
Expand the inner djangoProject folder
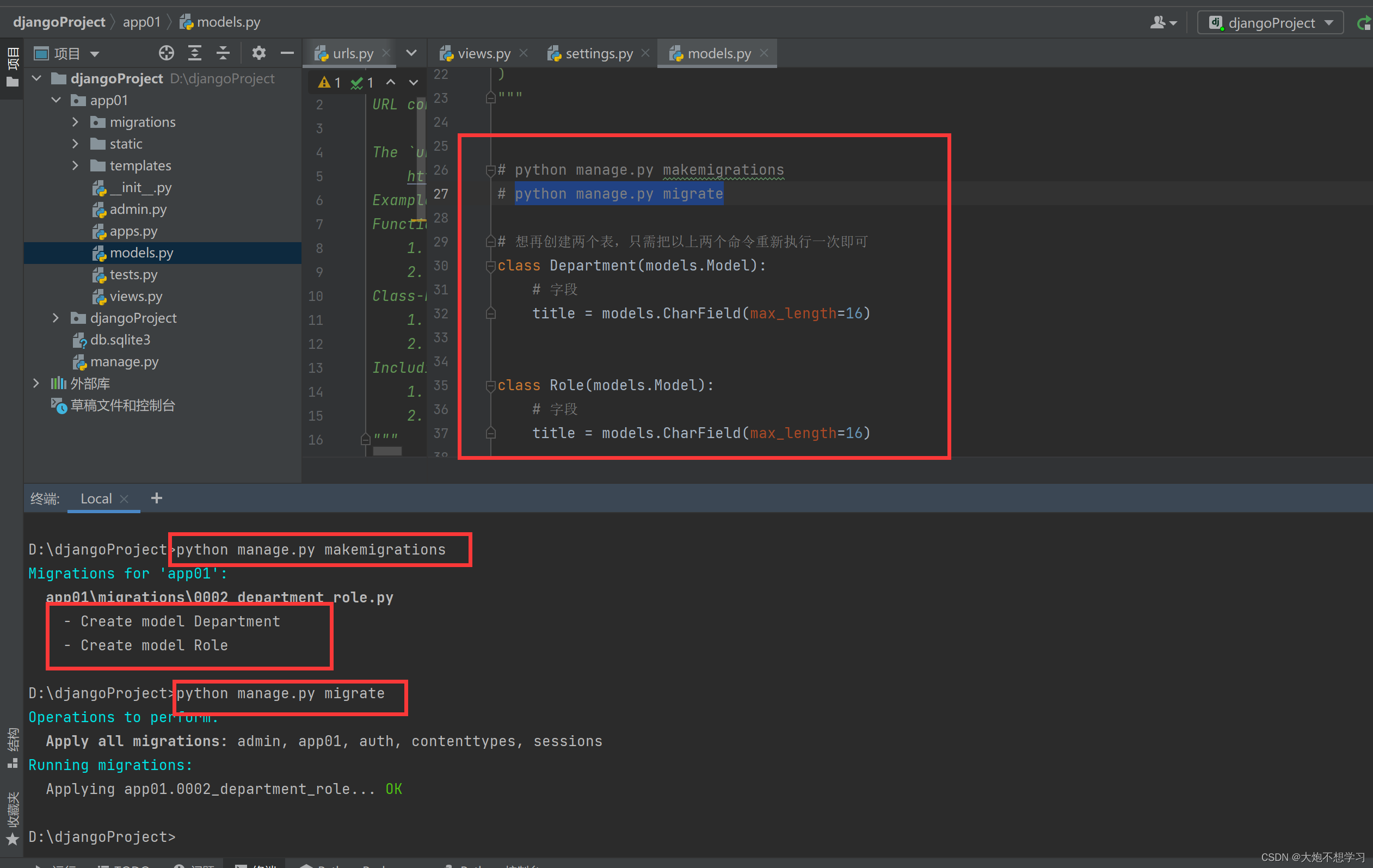tap(56, 318)
